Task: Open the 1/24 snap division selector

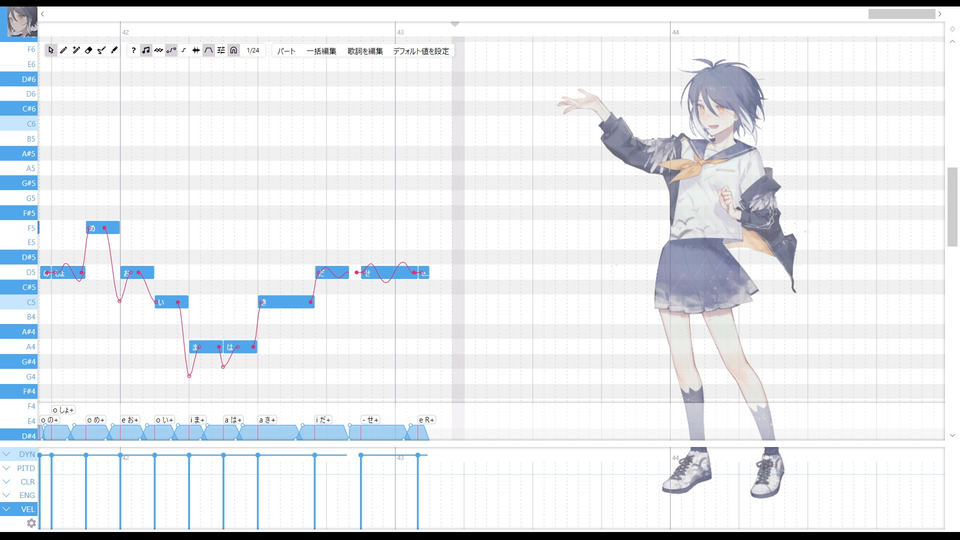Action: pyautogui.click(x=253, y=50)
